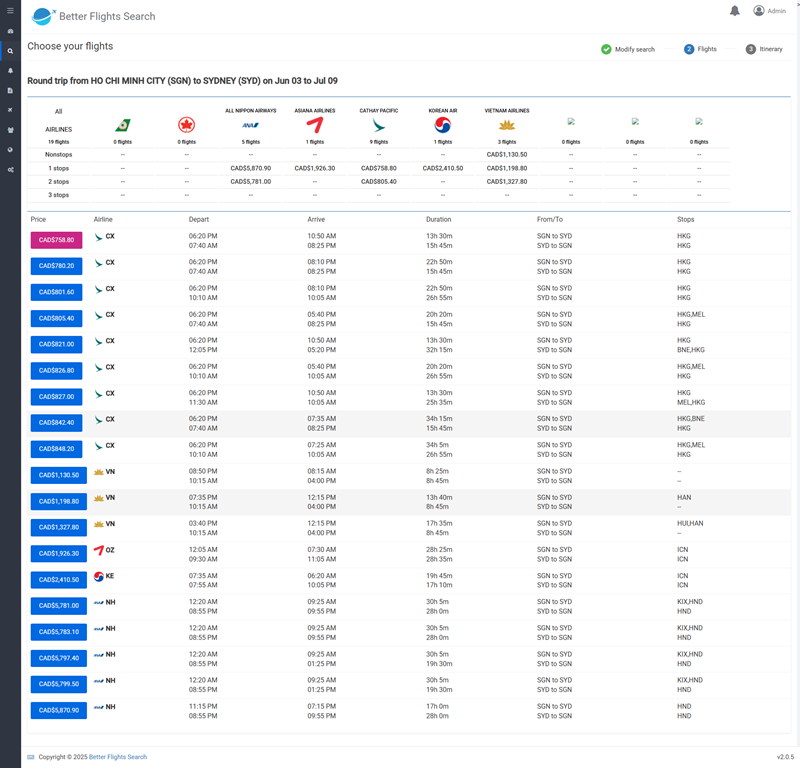Go to Modify search step
This screenshot has height=768, width=800.
point(627,49)
